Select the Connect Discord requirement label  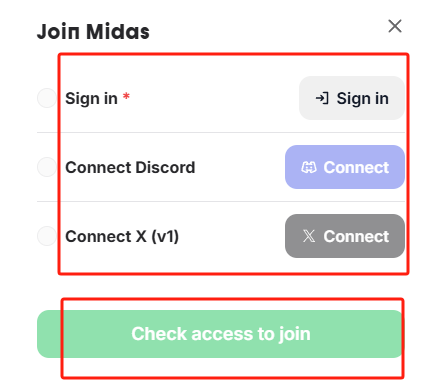pos(130,167)
